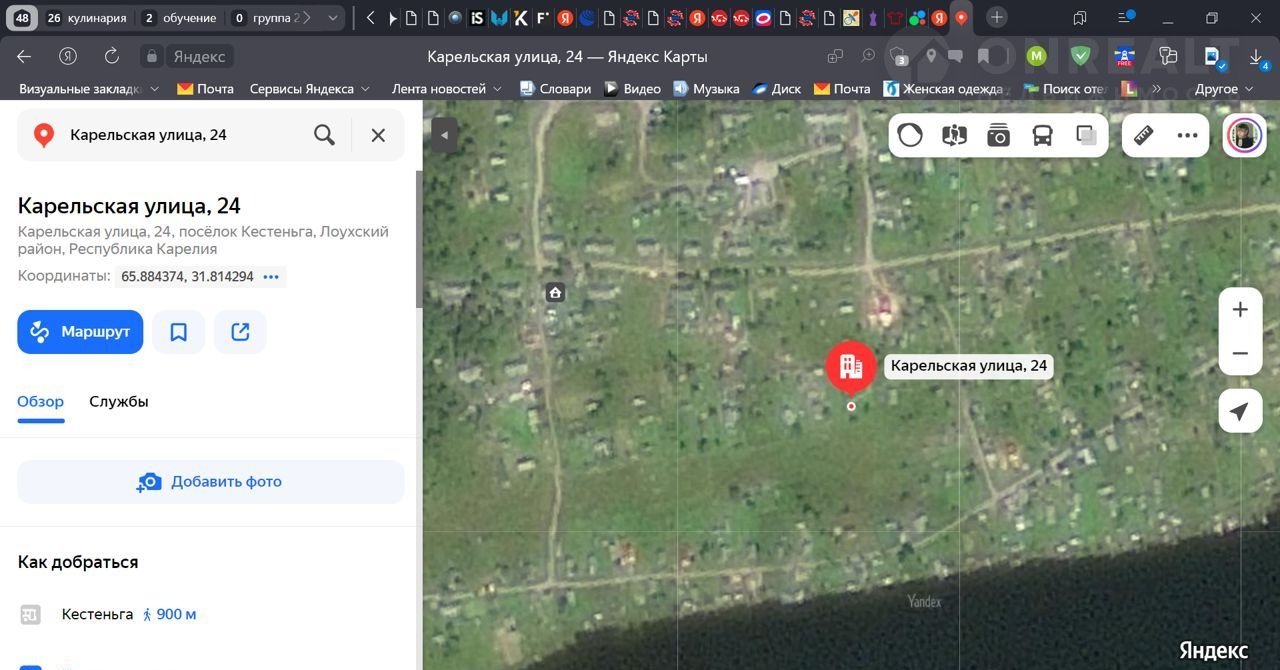Zoom out on the map
Image resolution: width=1280 pixels, height=670 pixels.
(1240, 354)
